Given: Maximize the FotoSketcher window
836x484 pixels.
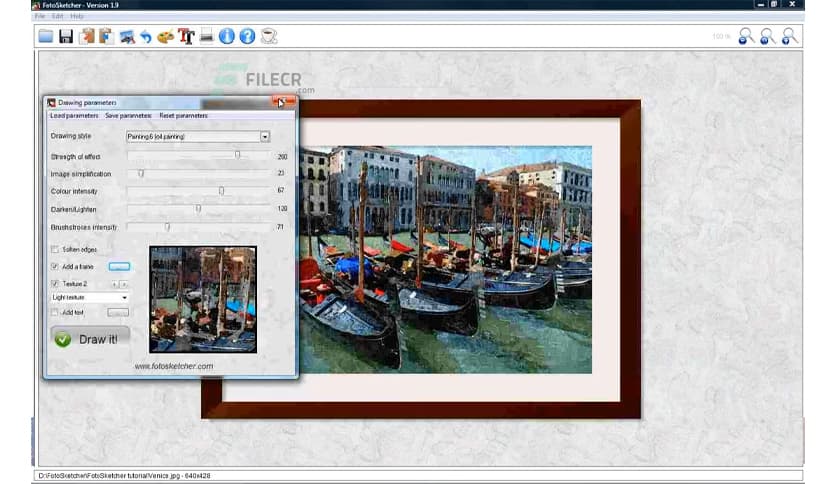Looking at the screenshot, I should tap(774, 4).
